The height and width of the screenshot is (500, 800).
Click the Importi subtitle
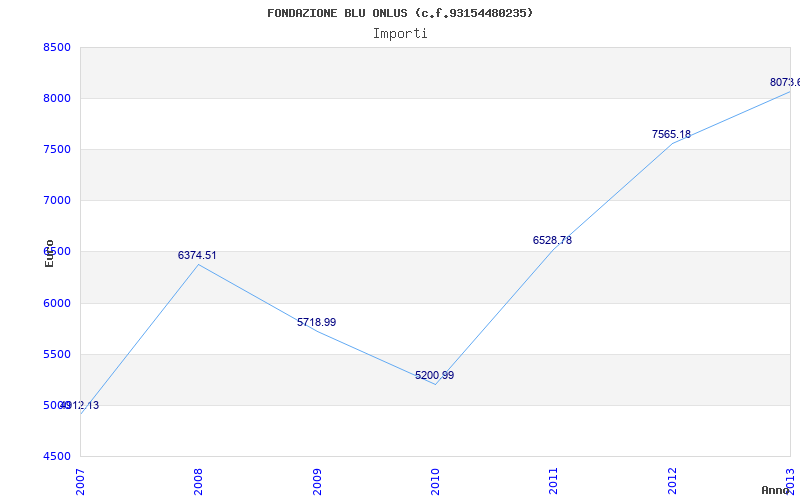coord(400,34)
